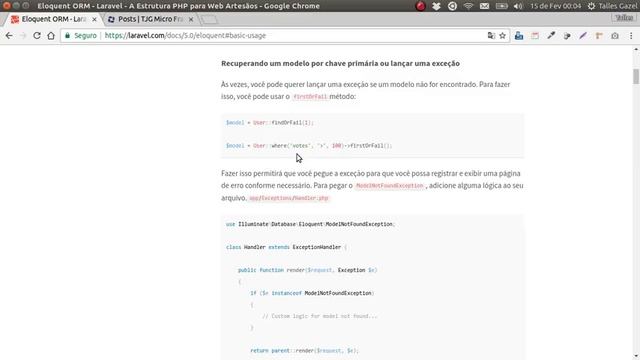Open the orange ruler extension icon
The image size is (640, 360).
point(599,36)
